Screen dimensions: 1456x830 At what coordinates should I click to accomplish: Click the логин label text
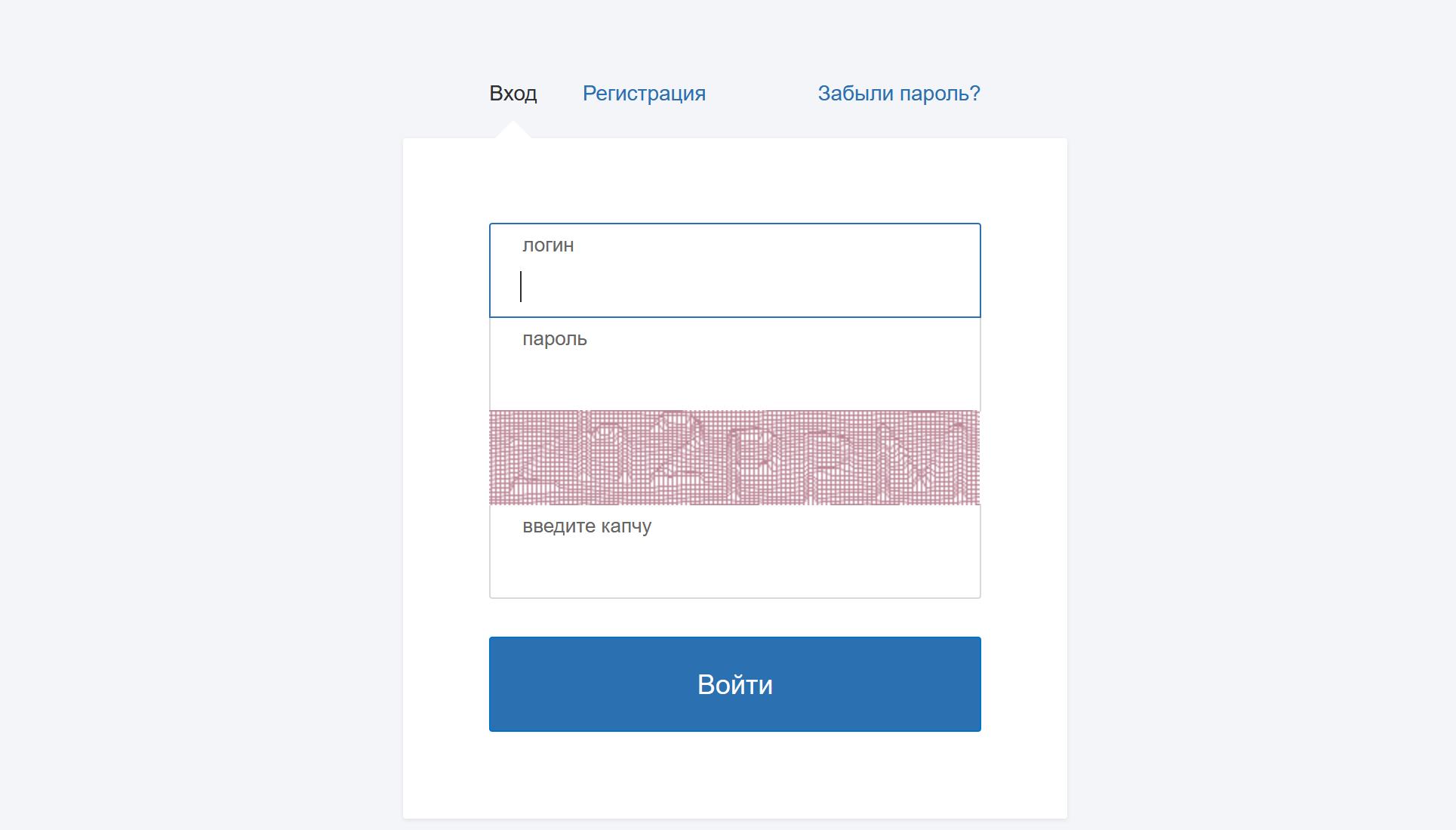pos(548,245)
